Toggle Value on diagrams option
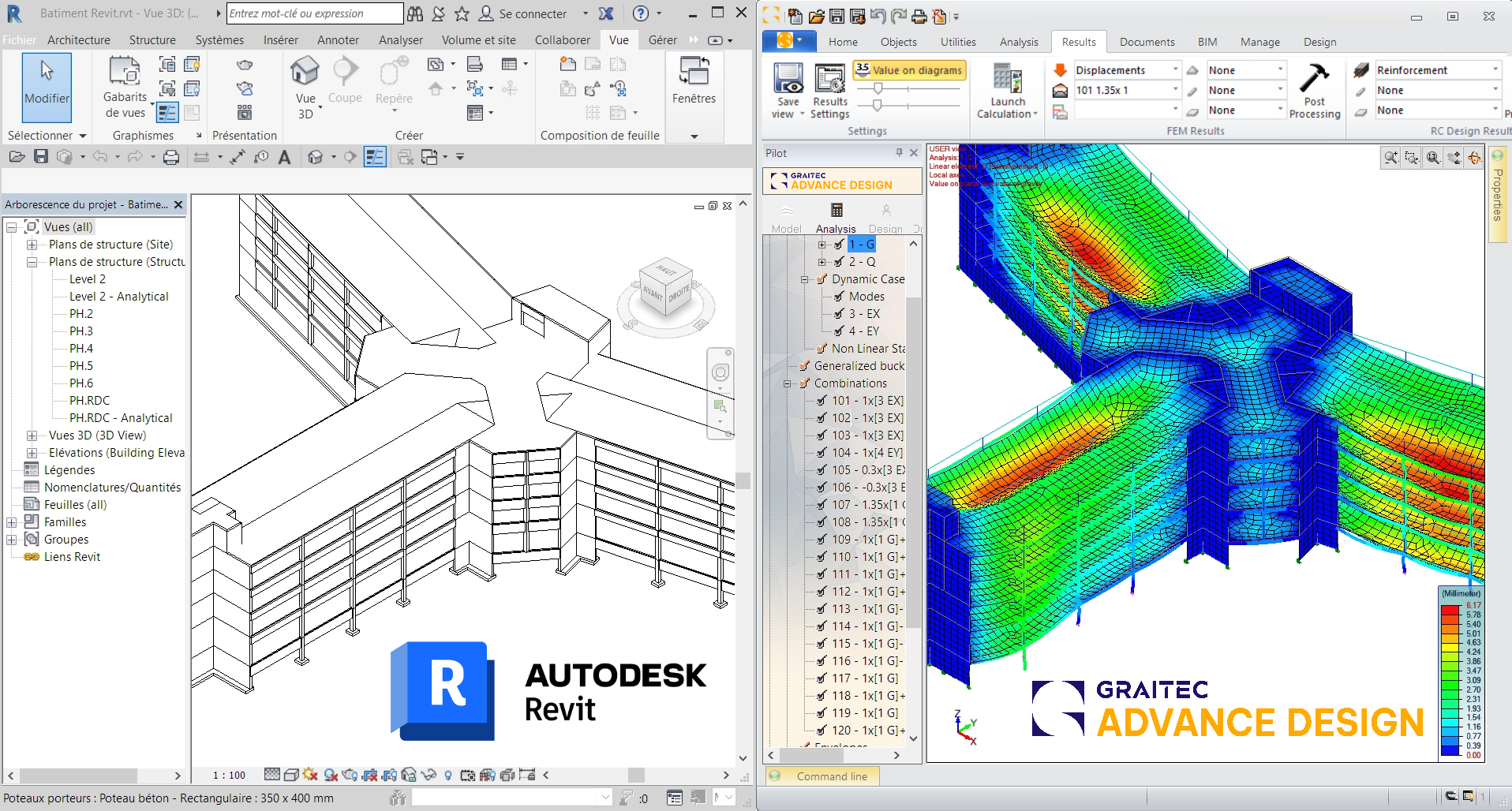1512x811 pixels. pos(909,70)
